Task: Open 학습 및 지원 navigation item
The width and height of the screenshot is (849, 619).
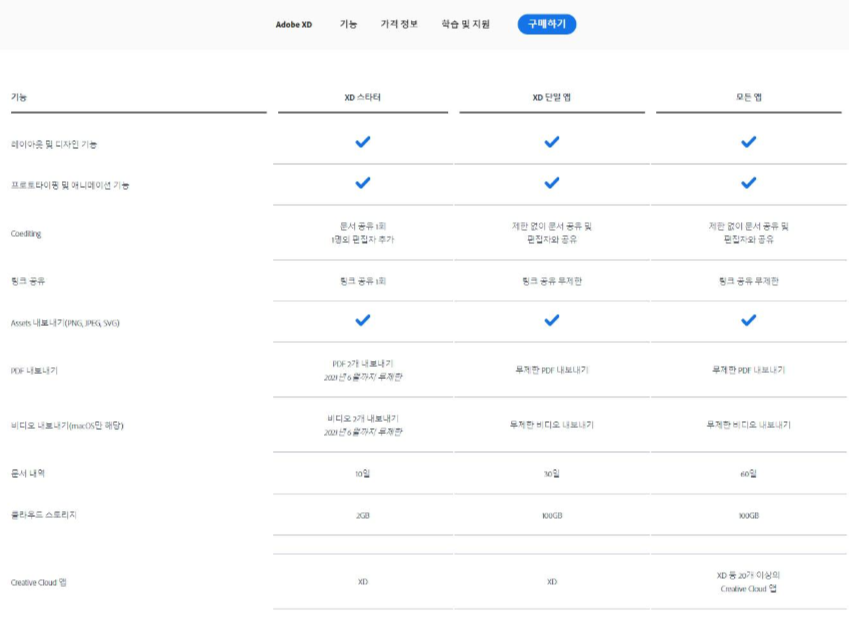Action: [x=465, y=24]
